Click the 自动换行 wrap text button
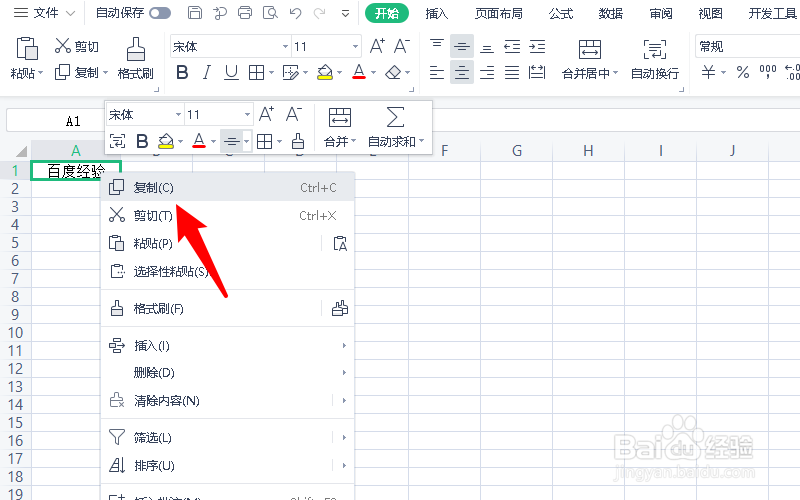This screenshot has width=800, height=500. pyautogui.click(x=655, y=59)
